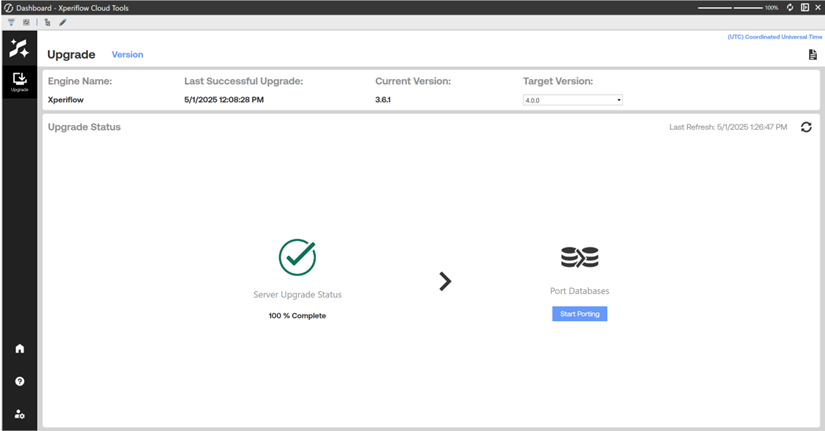Click the Port Databases icon
The image size is (825, 431).
tap(579, 258)
